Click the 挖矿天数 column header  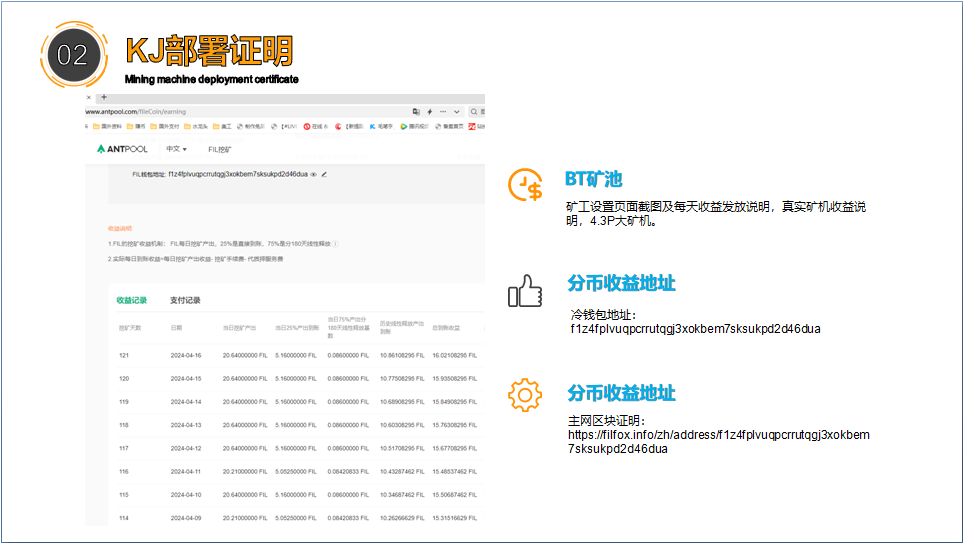pyautogui.click(x=130, y=328)
